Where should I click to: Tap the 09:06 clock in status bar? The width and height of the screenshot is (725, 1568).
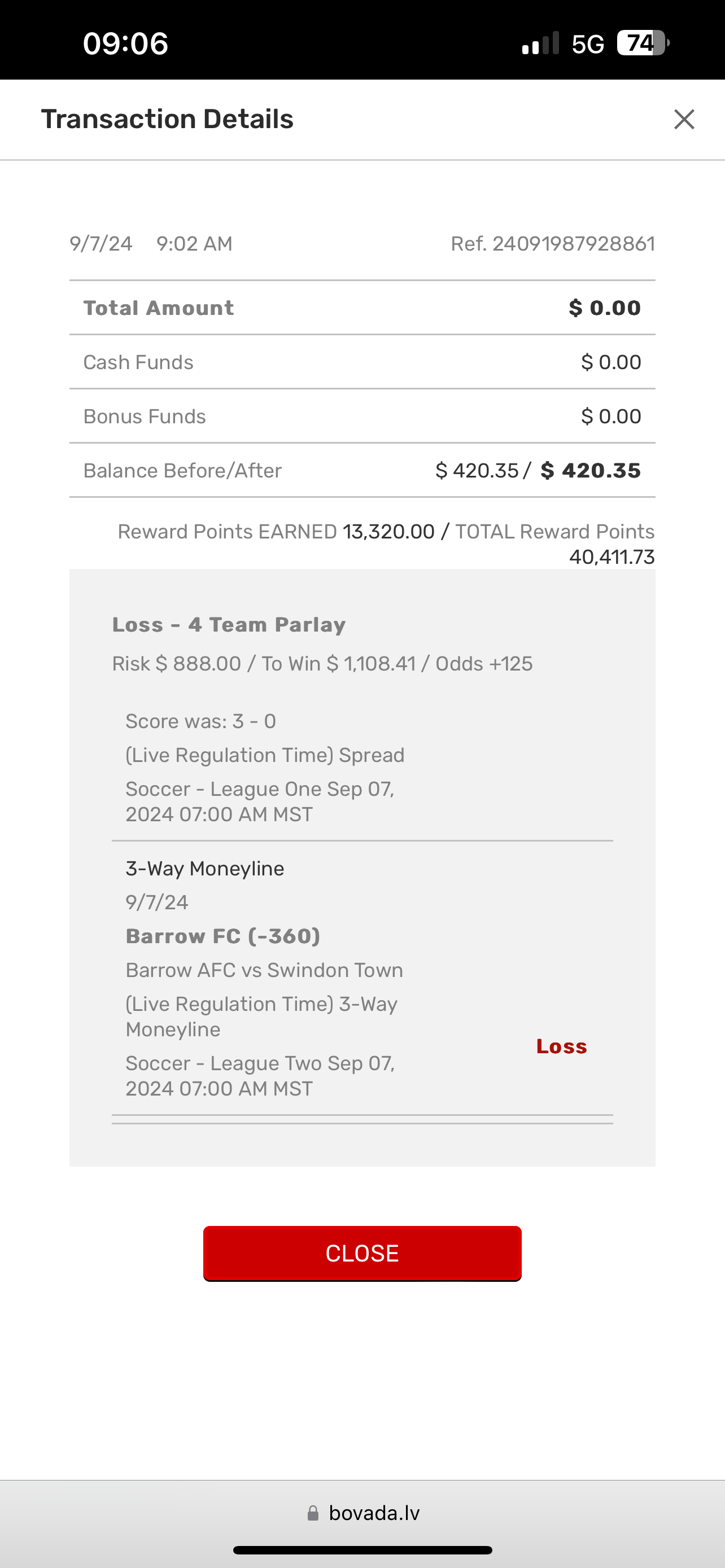pos(125,44)
